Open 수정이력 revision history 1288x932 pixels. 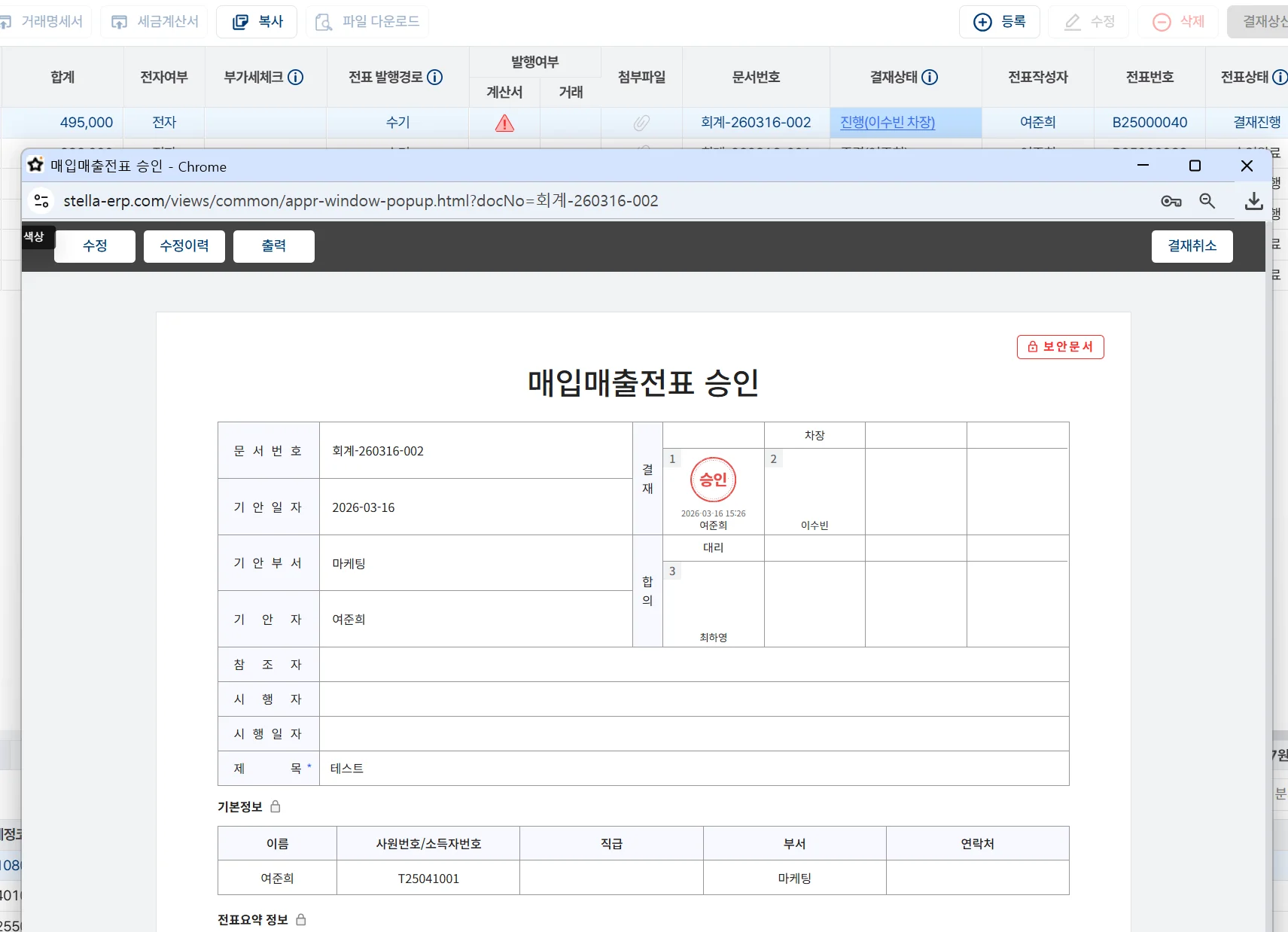(184, 246)
